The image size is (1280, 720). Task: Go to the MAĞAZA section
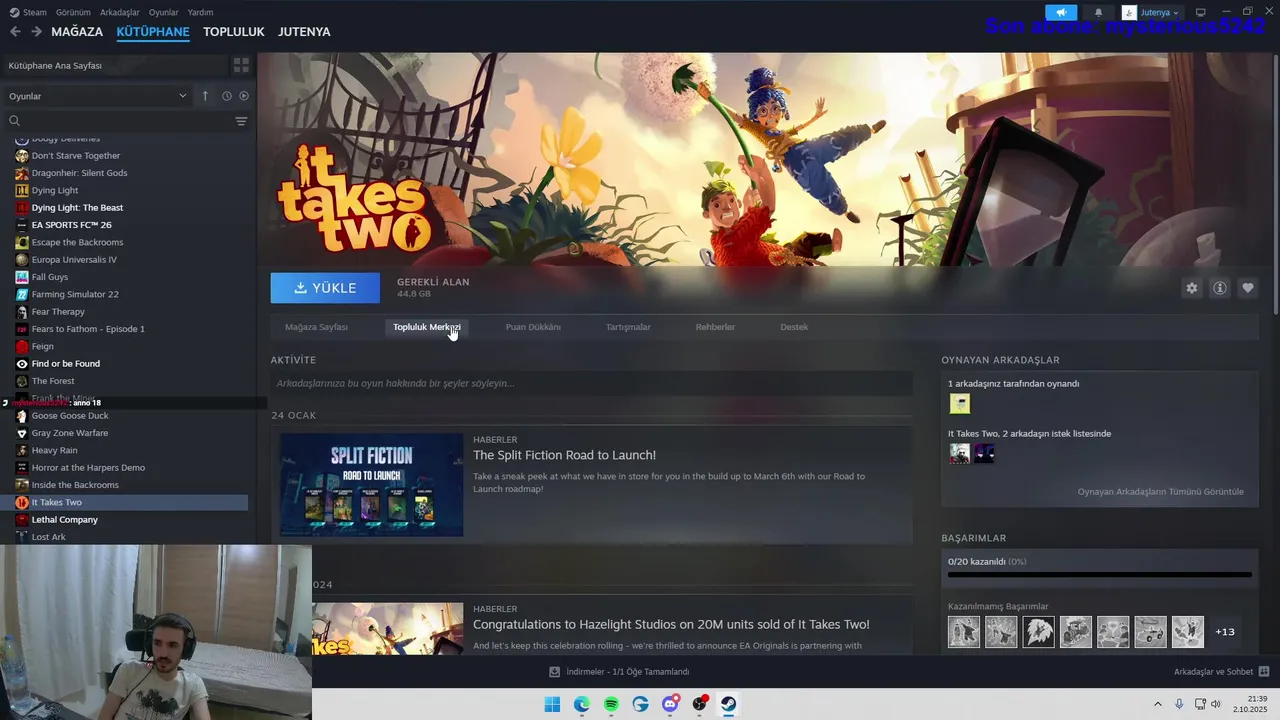click(77, 32)
